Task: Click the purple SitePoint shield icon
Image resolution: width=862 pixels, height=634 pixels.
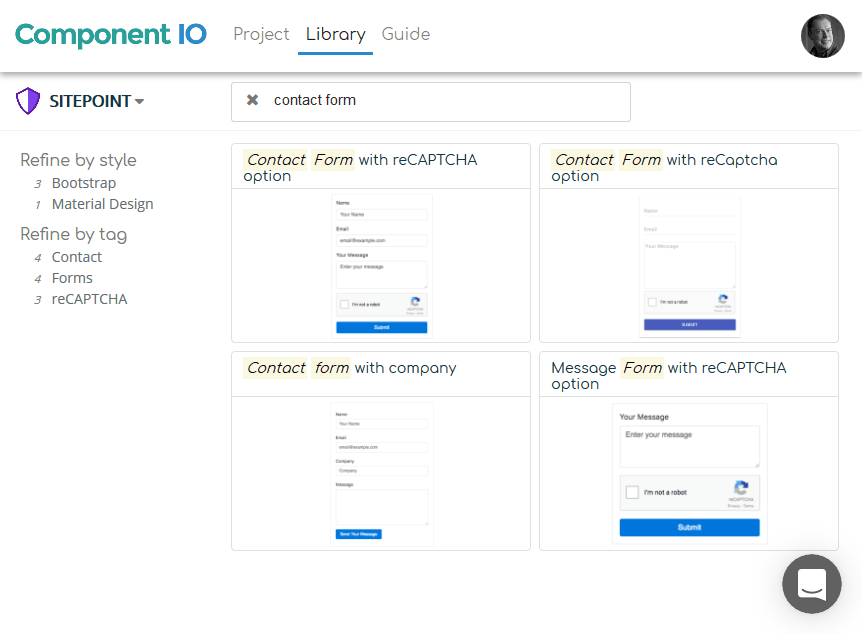Action: tap(28, 101)
